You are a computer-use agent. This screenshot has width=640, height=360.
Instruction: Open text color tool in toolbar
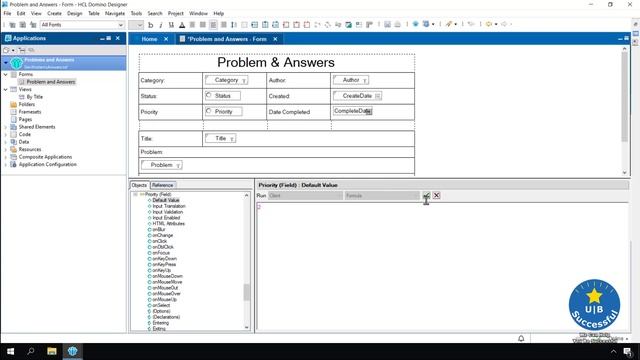pyautogui.click(x=182, y=25)
